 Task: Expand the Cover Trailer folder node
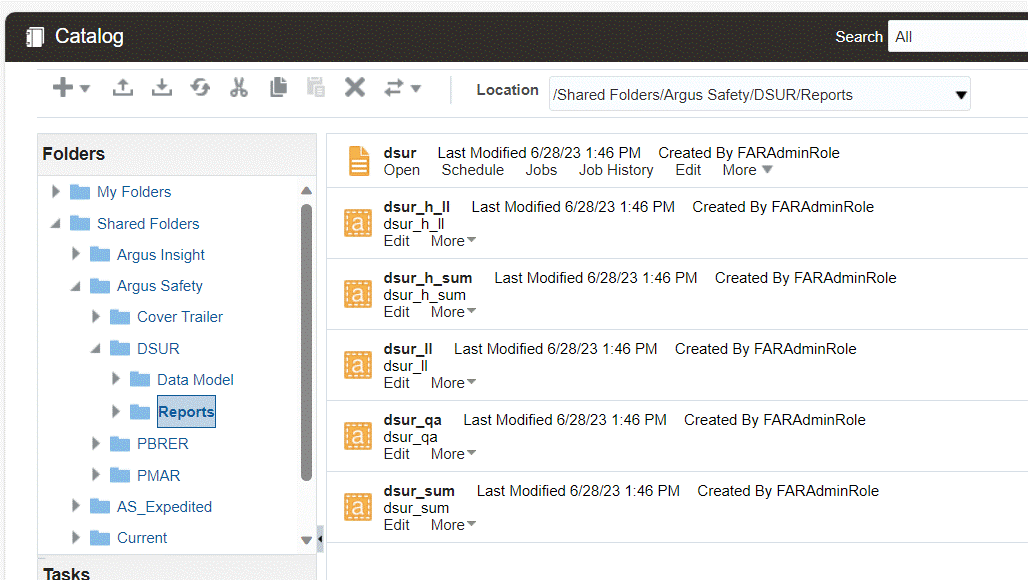click(96, 317)
